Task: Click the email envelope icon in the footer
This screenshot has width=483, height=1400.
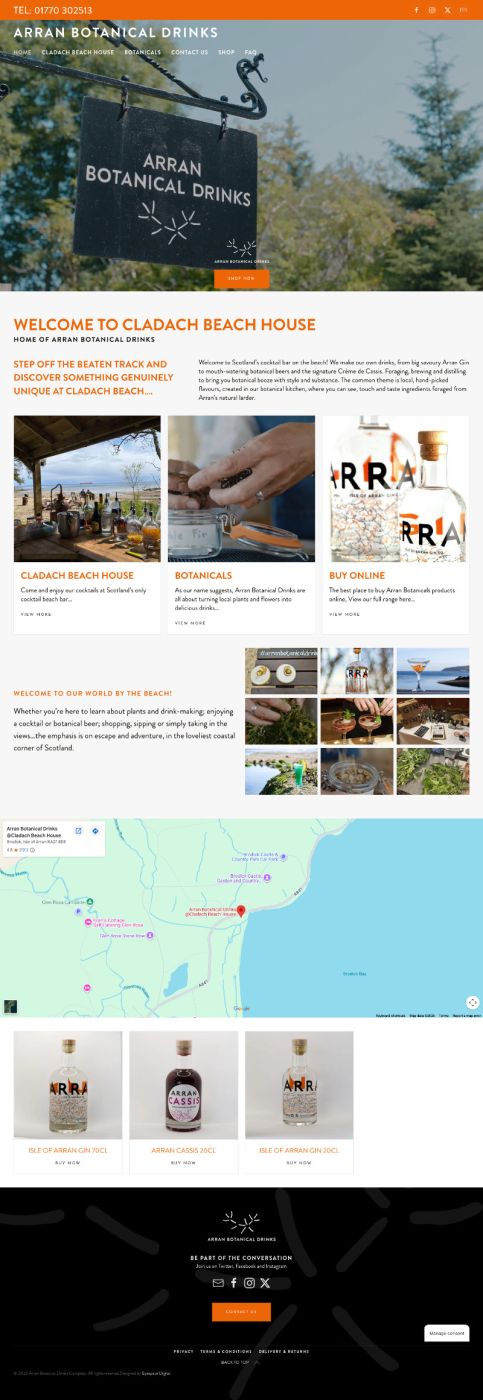Action: coord(218,1283)
